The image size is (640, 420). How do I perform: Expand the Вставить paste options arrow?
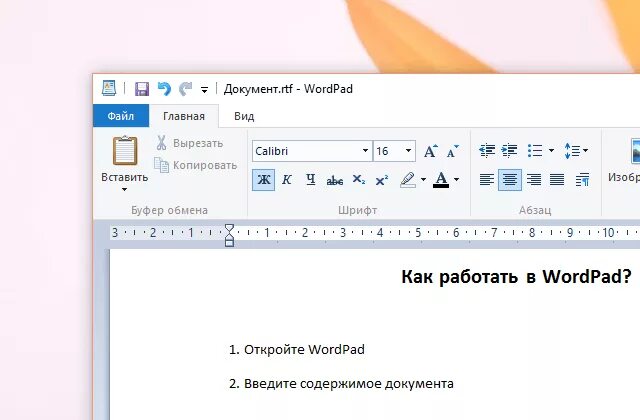coord(124,189)
